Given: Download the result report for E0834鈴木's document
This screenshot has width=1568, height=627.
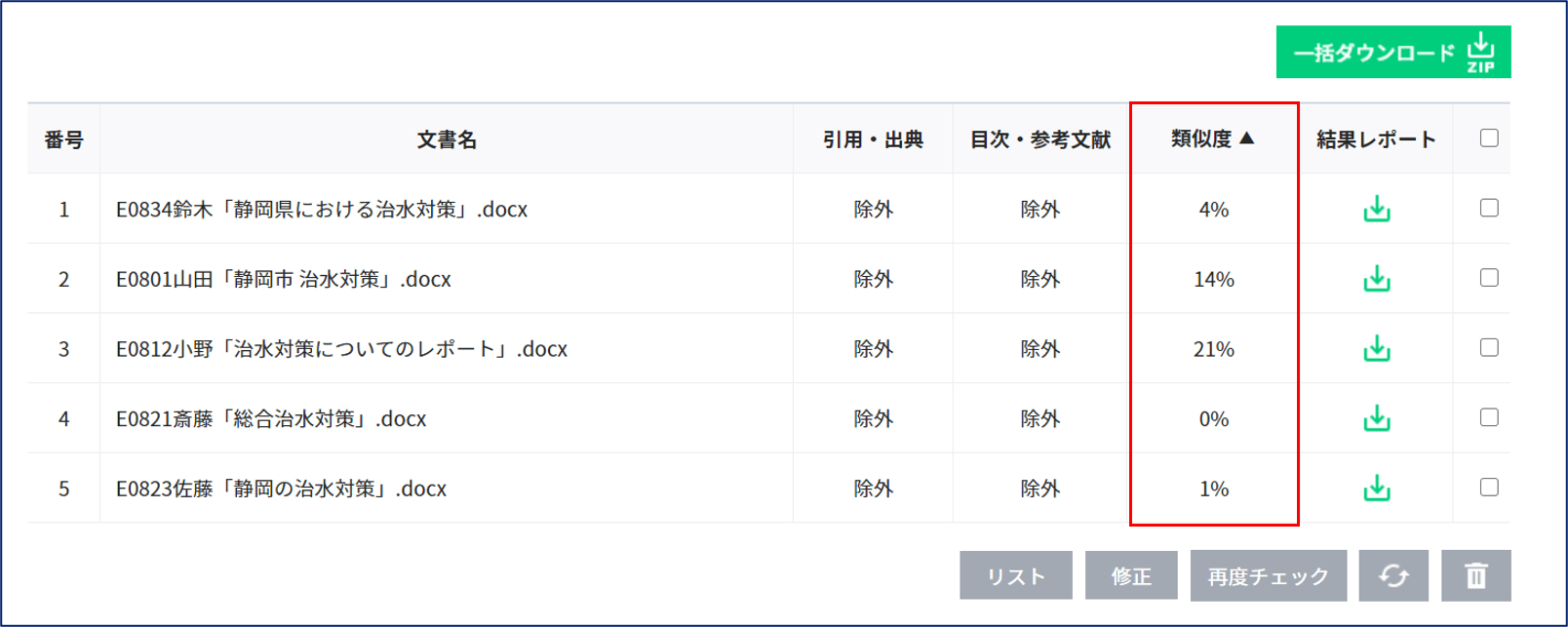Looking at the screenshot, I should 1376,210.
